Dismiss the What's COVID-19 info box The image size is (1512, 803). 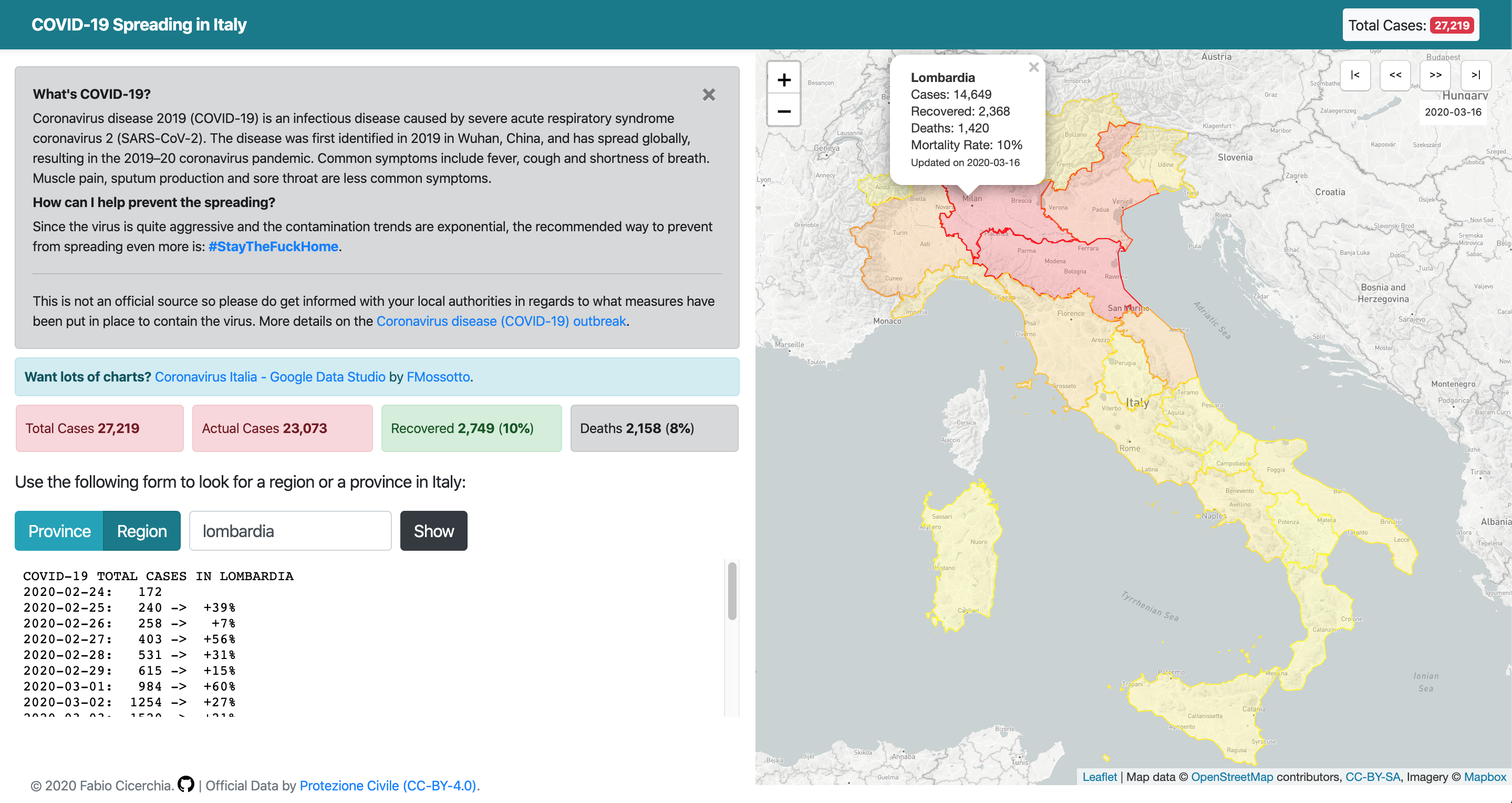[x=709, y=95]
